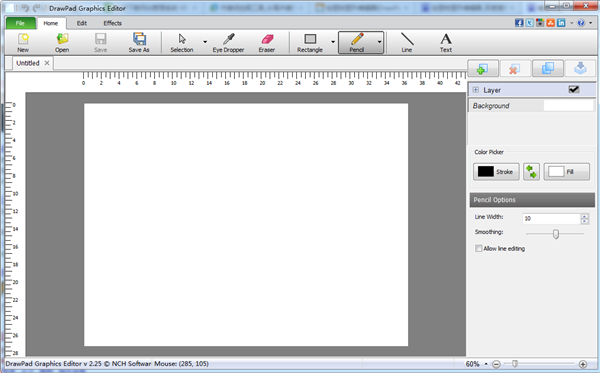The height and width of the screenshot is (373, 600).
Task: Click the Layer header row label
Action: tap(492, 90)
